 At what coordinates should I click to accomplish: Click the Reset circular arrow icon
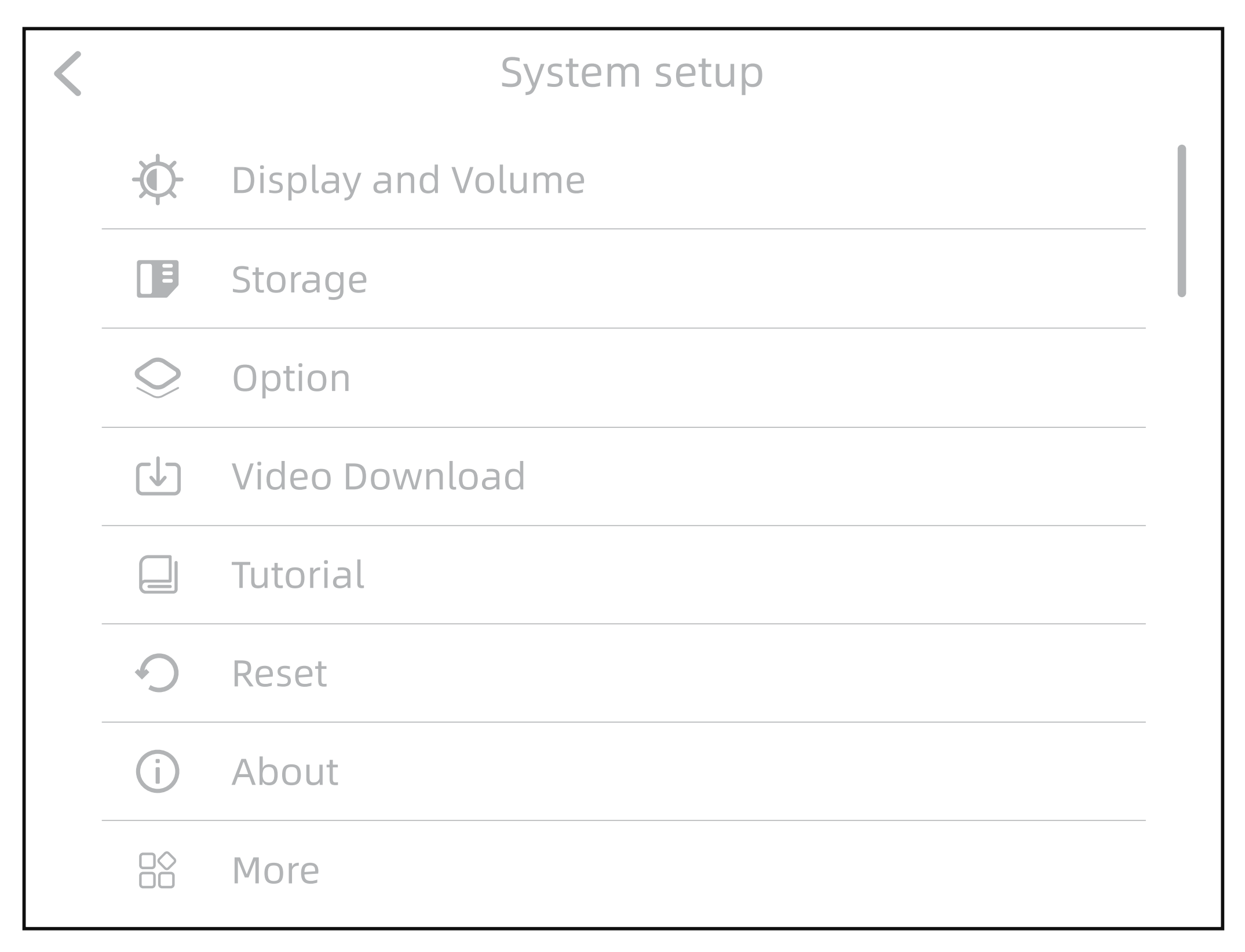pos(158,673)
